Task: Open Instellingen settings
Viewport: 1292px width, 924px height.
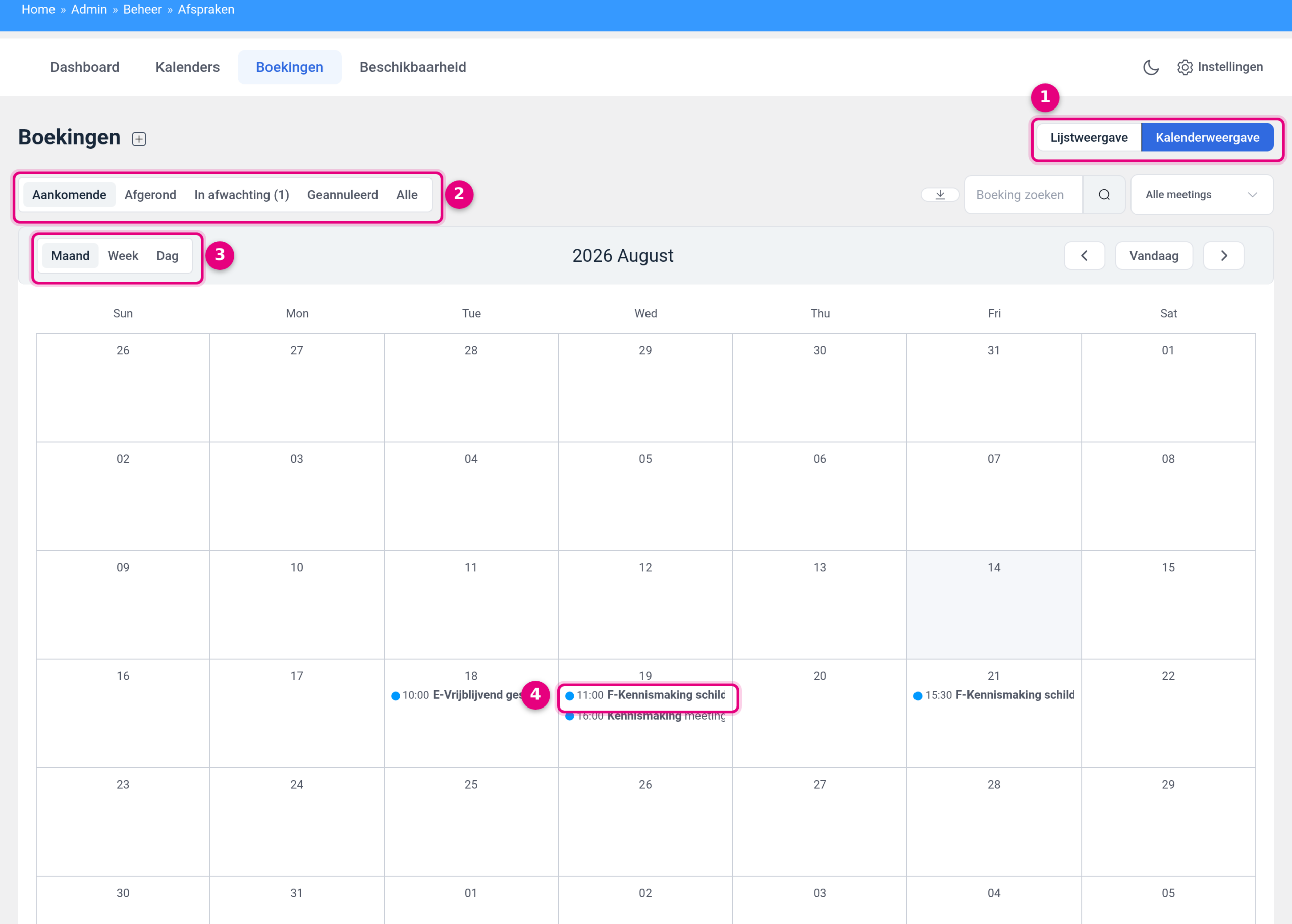Action: (x=1220, y=67)
